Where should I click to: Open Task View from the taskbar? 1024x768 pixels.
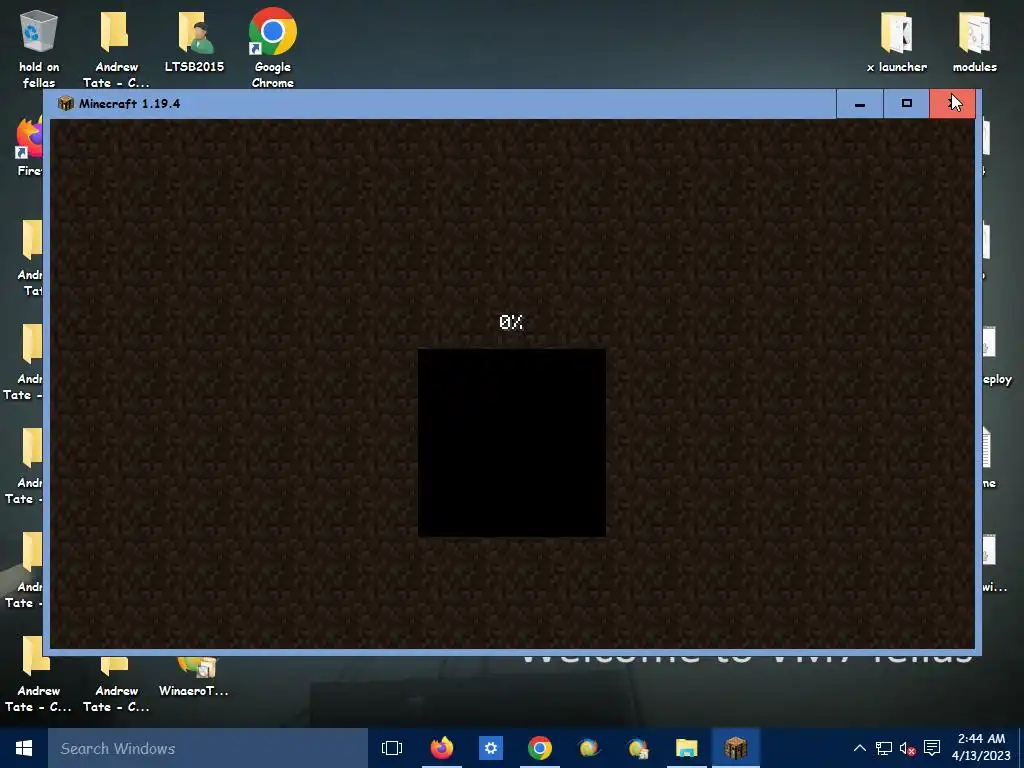click(392, 748)
